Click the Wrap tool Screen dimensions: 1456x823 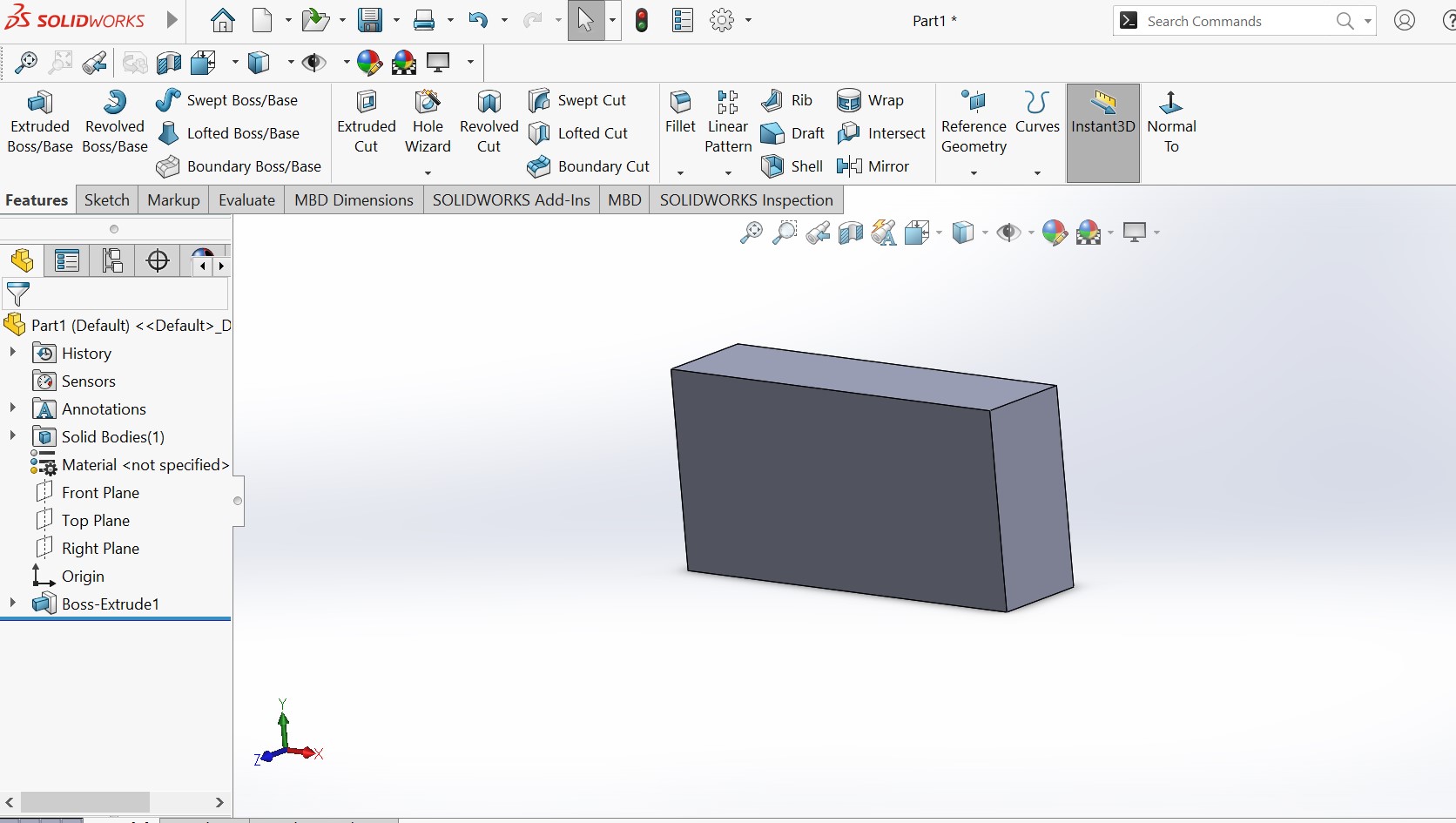click(x=871, y=100)
